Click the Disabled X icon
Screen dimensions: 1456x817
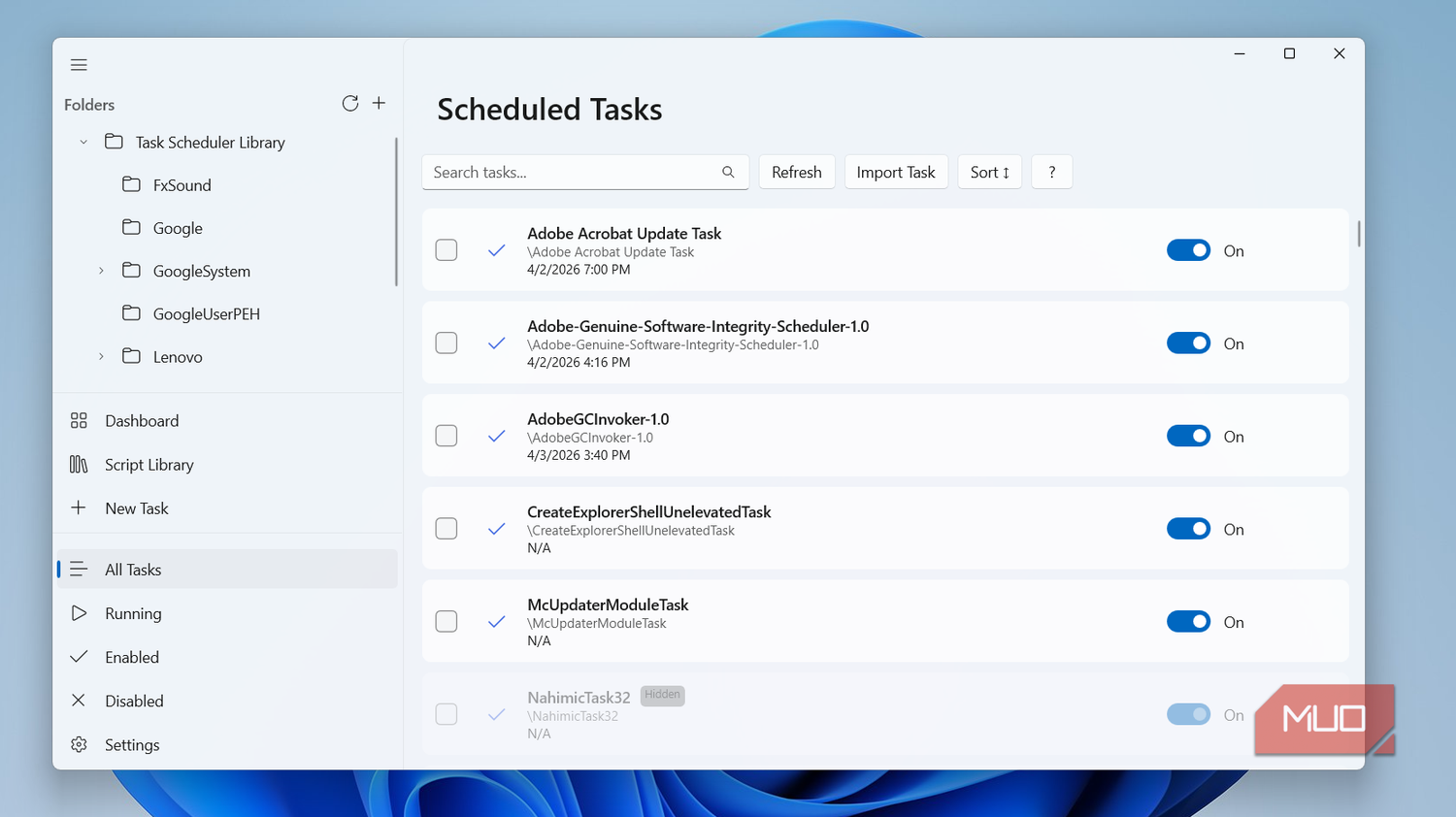coord(79,700)
